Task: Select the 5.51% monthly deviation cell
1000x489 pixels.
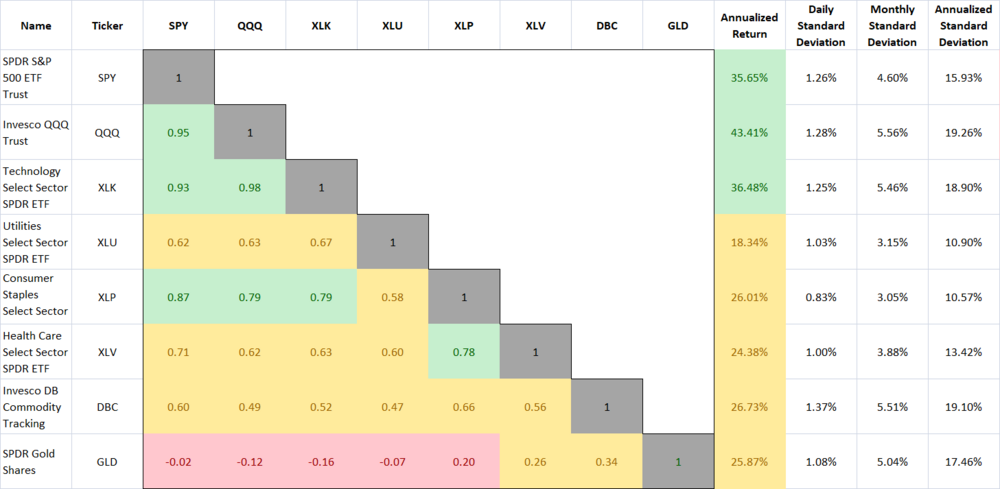Action: pyautogui.click(x=892, y=406)
